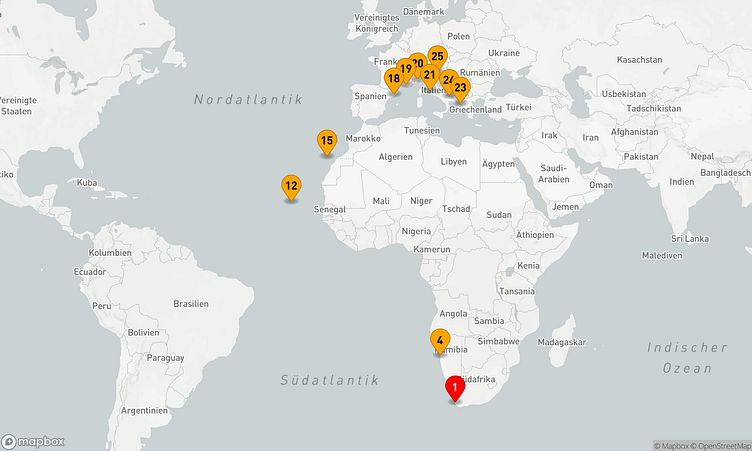Click the Indischer Ozean label
The image size is (752, 451).
pos(686,358)
